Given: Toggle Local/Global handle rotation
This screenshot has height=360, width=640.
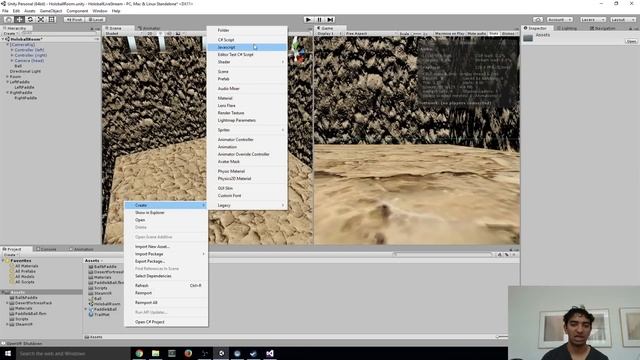Looking at the screenshot, I should [x=96, y=20].
